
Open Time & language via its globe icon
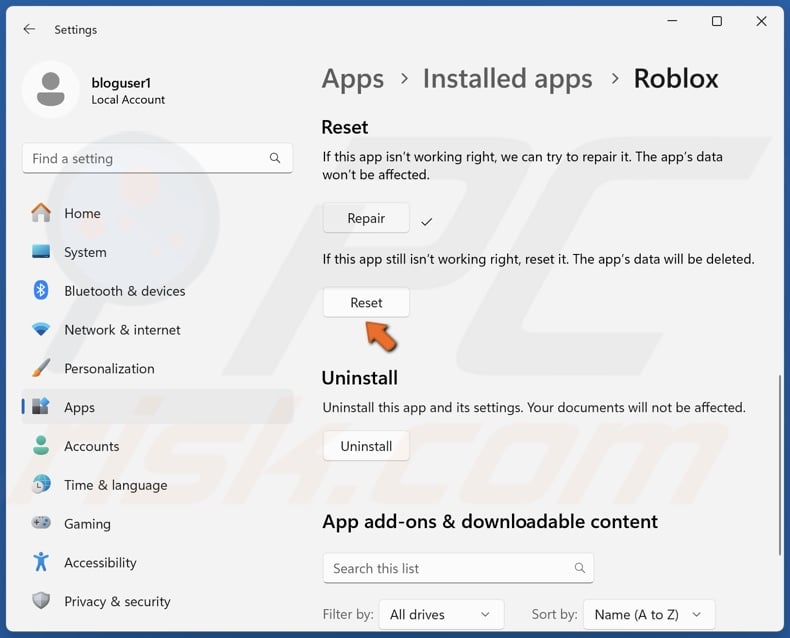tap(41, 485)
